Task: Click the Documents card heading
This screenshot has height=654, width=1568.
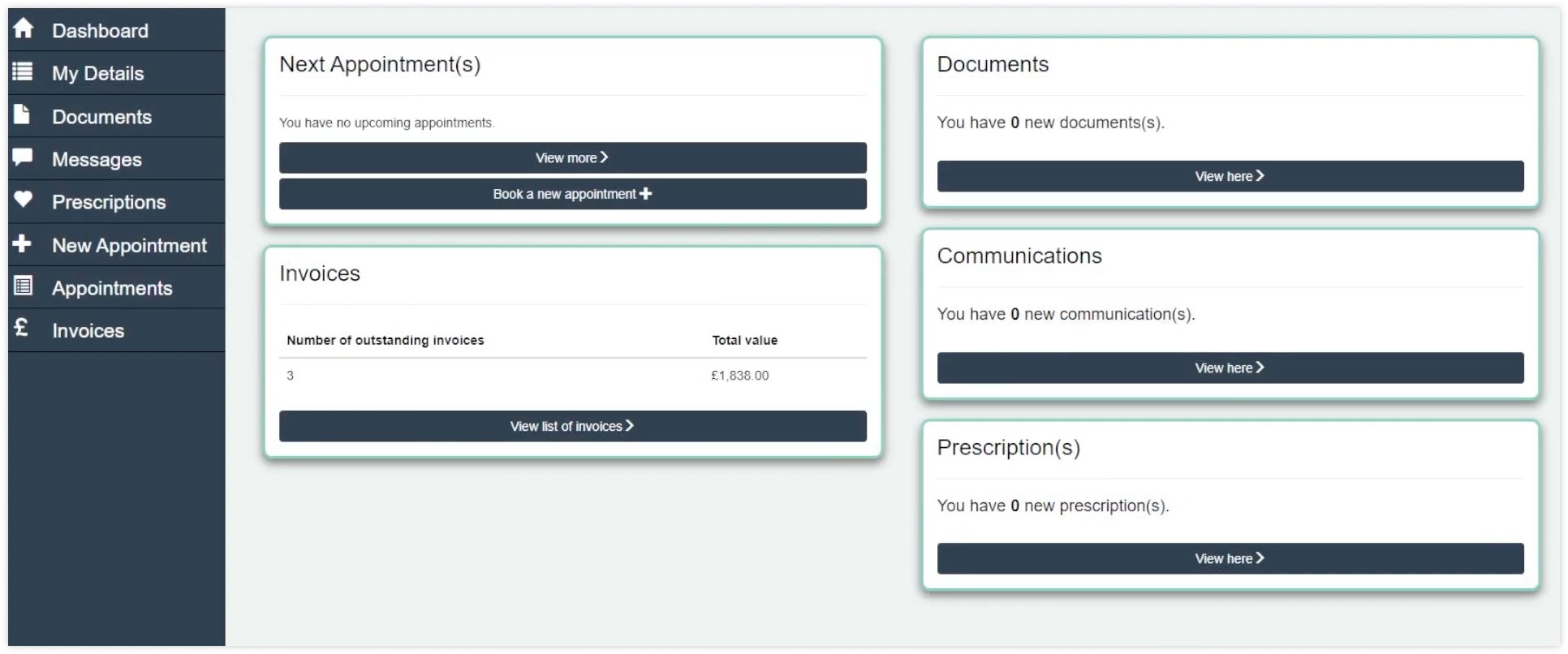Action: [x=993, y=64]
